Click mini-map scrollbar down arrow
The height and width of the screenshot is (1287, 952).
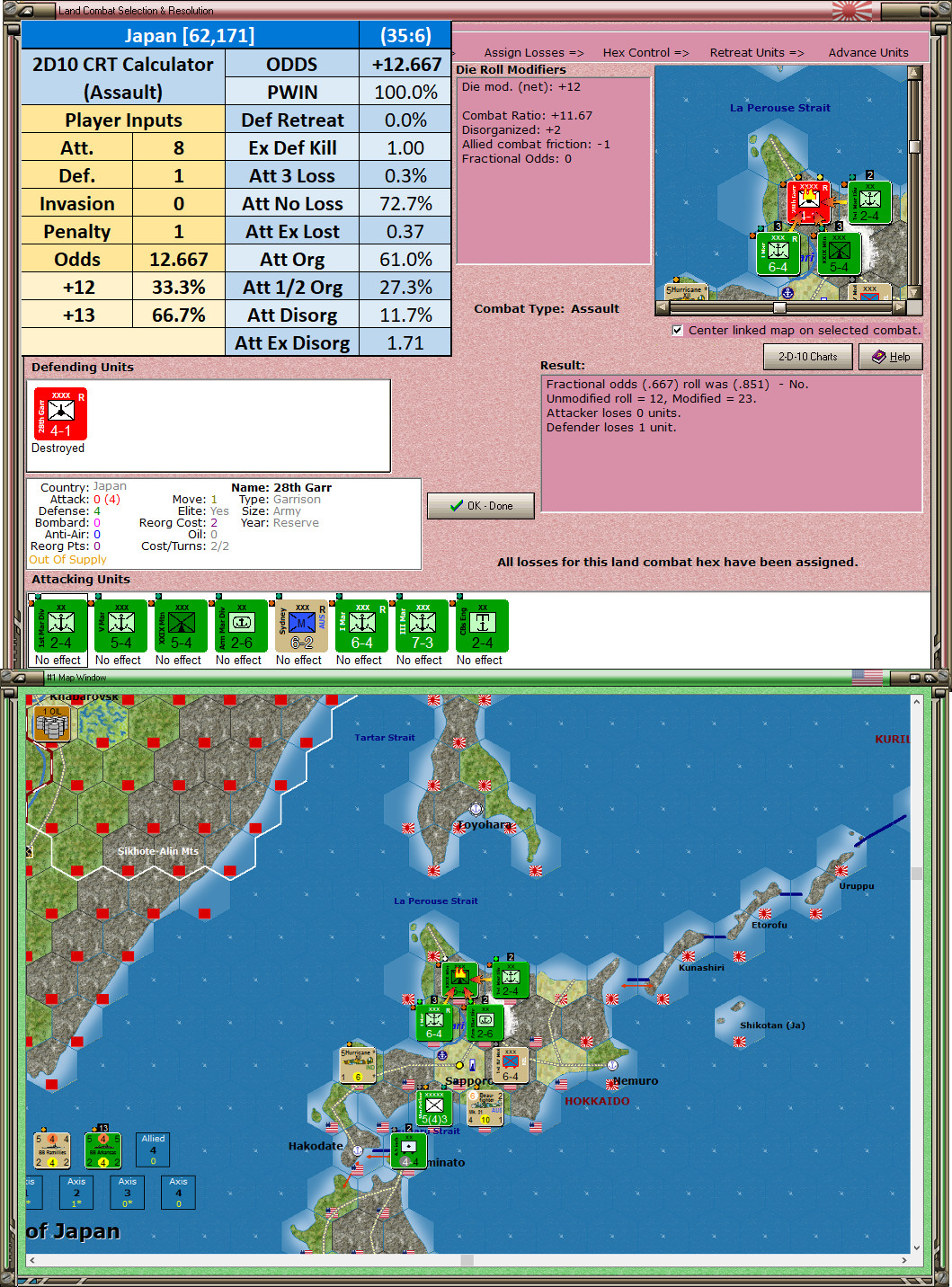pyautogui.click(x=914, y=292)
